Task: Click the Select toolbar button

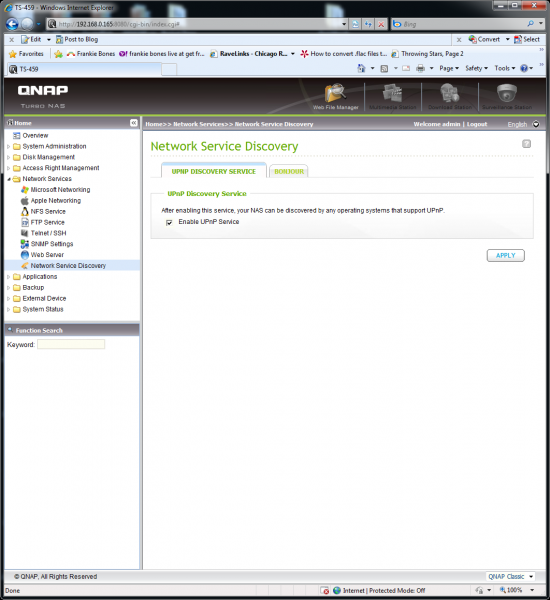Action: 527,39
